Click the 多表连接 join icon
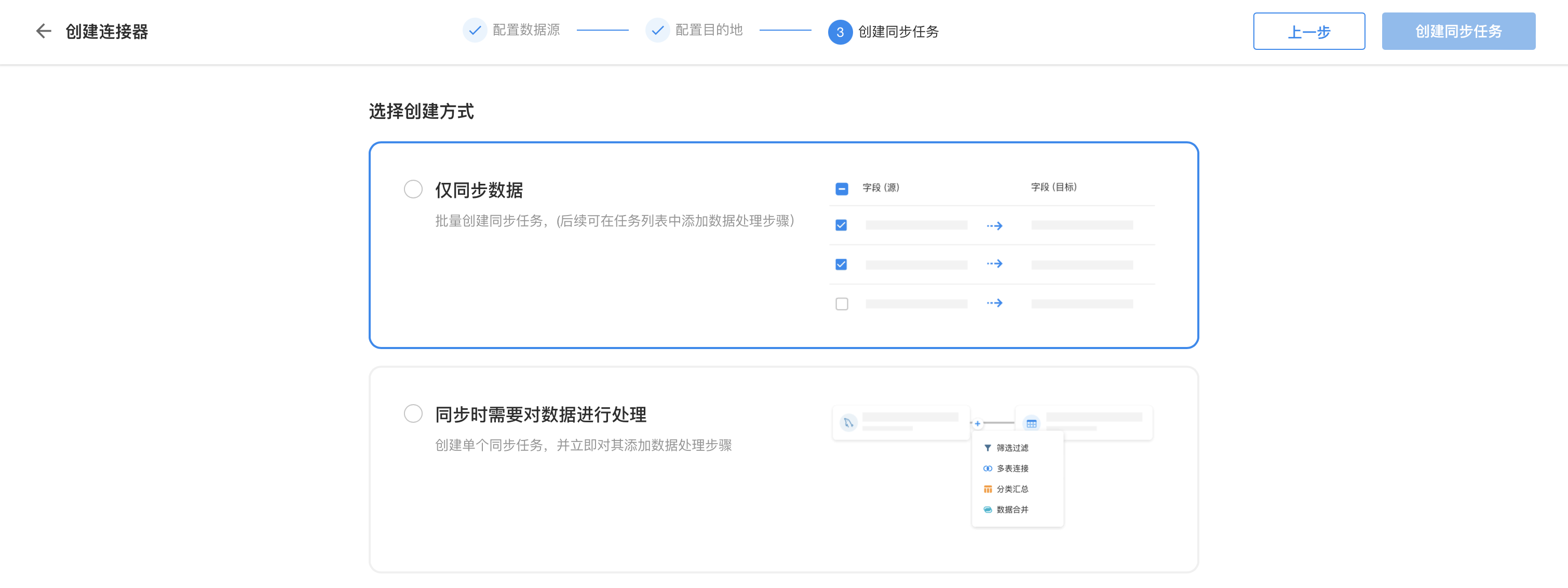 pyautogui.click(x=988, y=469)
